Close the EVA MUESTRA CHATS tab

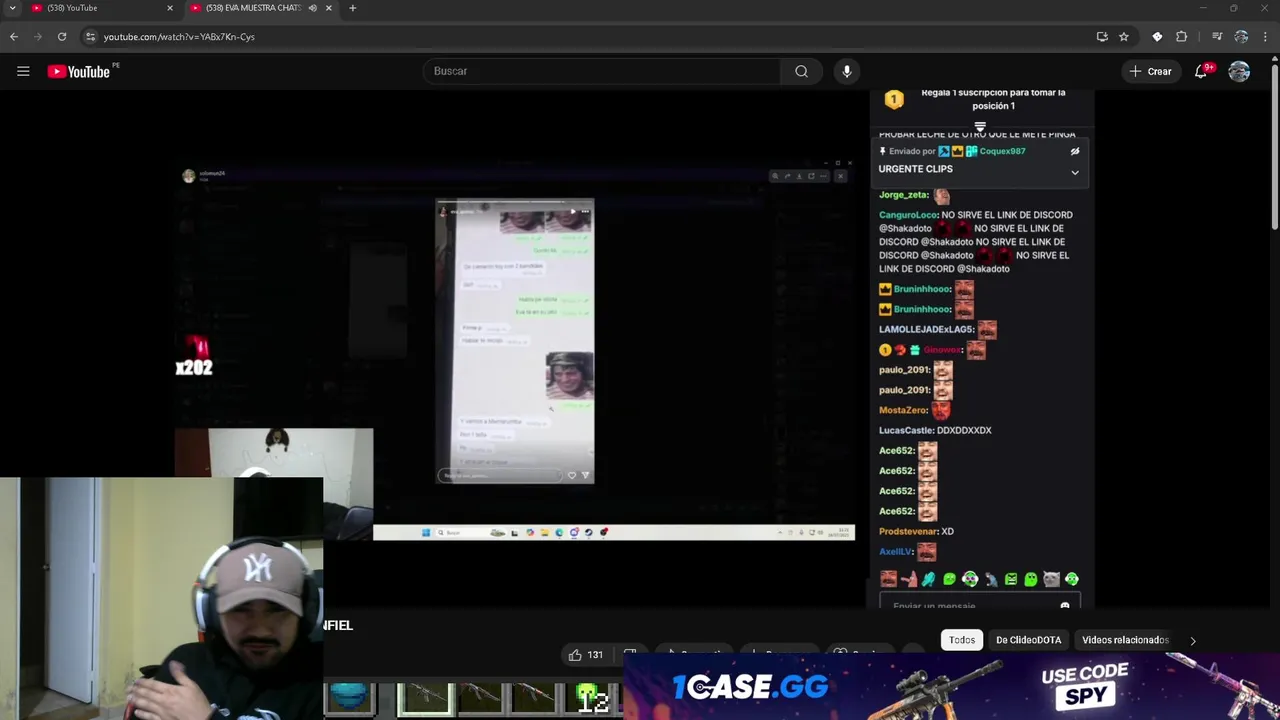[328, 8]
